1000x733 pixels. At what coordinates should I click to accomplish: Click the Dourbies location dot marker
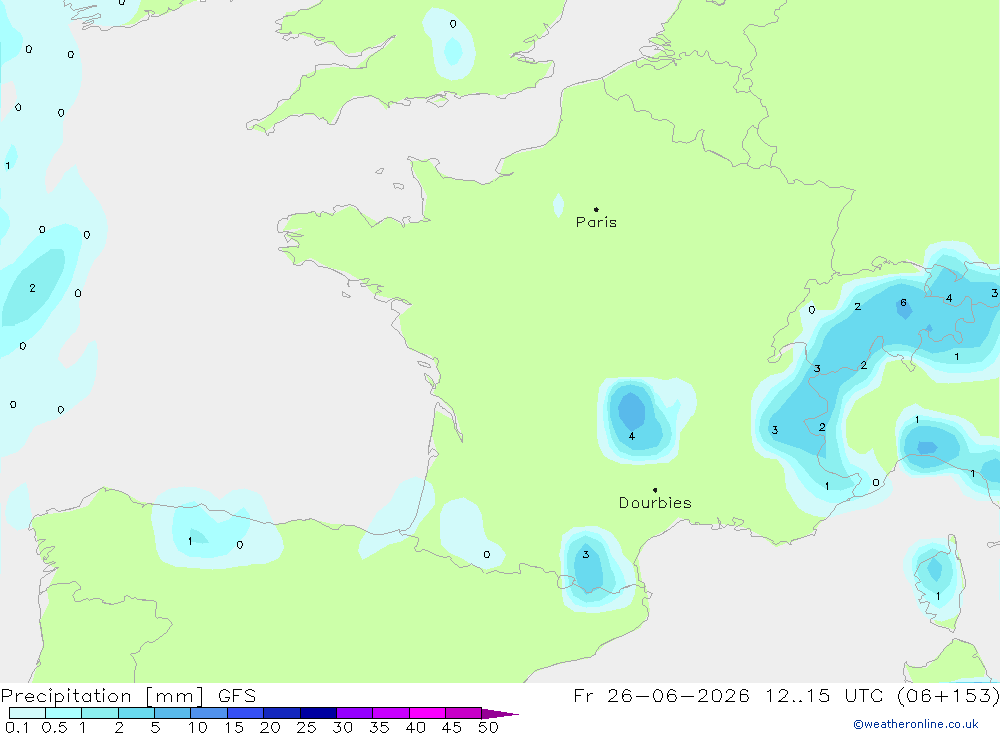pyautogui.click(x=655, y=490)
